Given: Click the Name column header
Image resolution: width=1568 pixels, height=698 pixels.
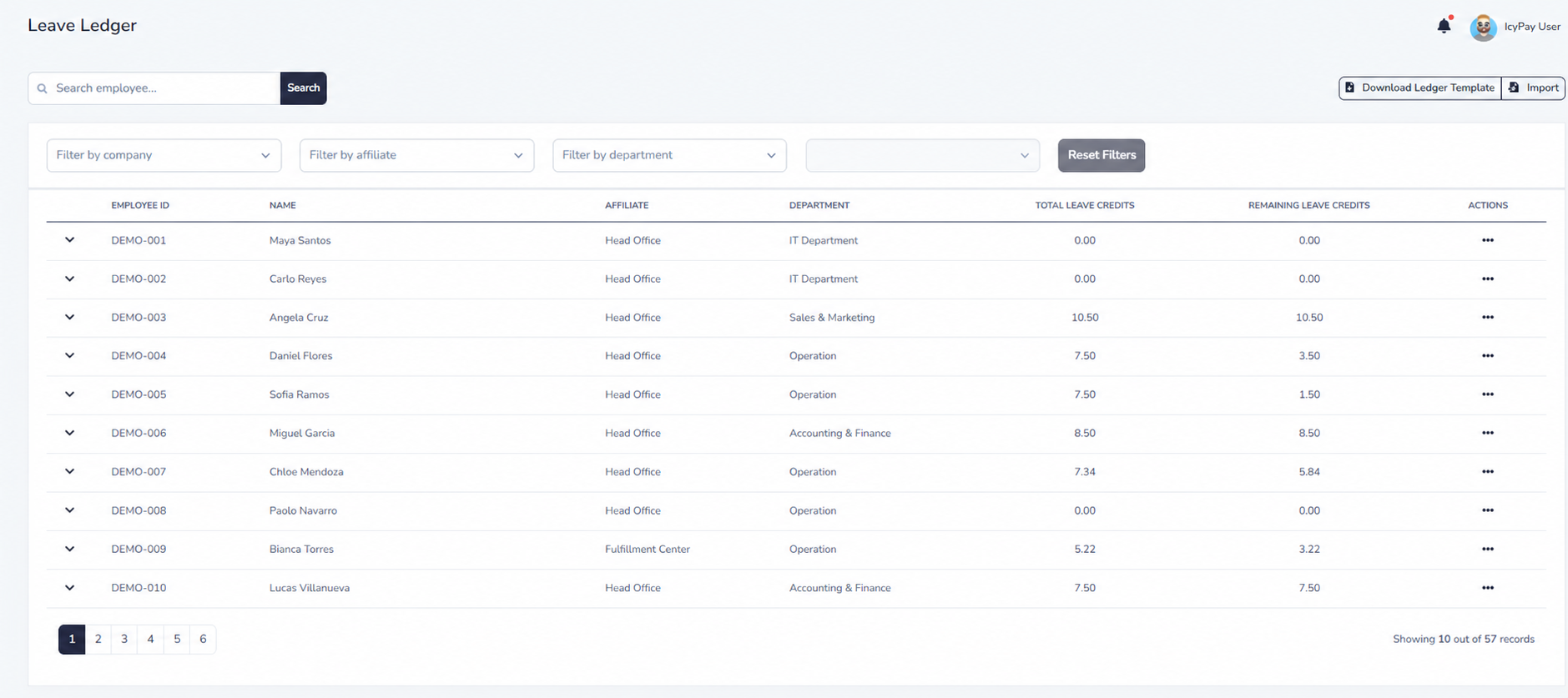Looking at the screenshot, I should point(283,205).
